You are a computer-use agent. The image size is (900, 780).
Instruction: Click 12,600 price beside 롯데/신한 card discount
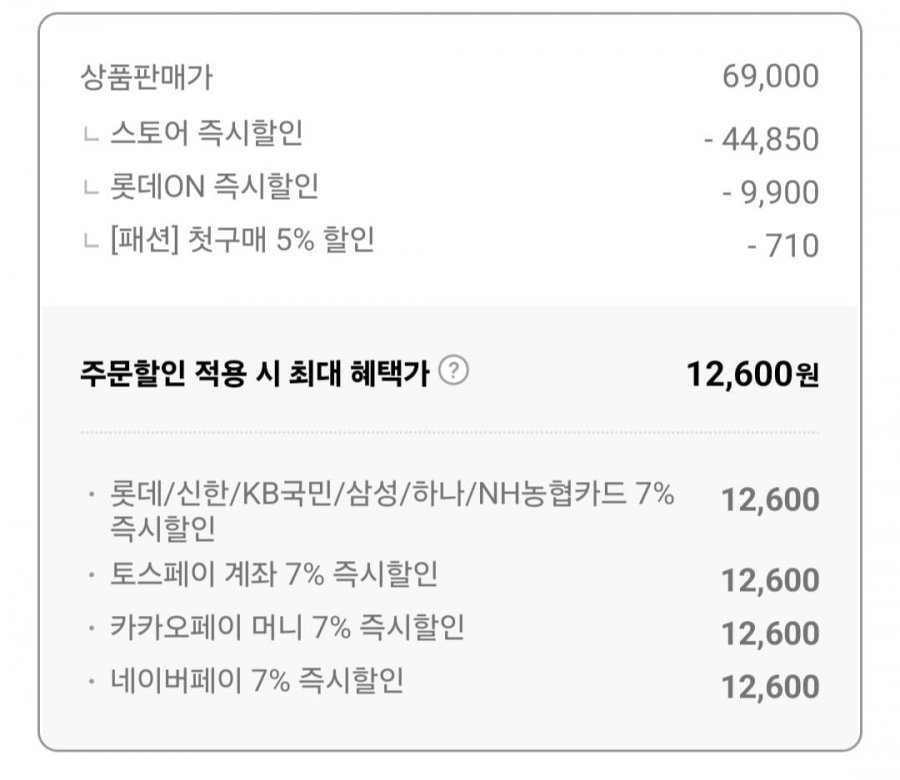click(770, 499)
